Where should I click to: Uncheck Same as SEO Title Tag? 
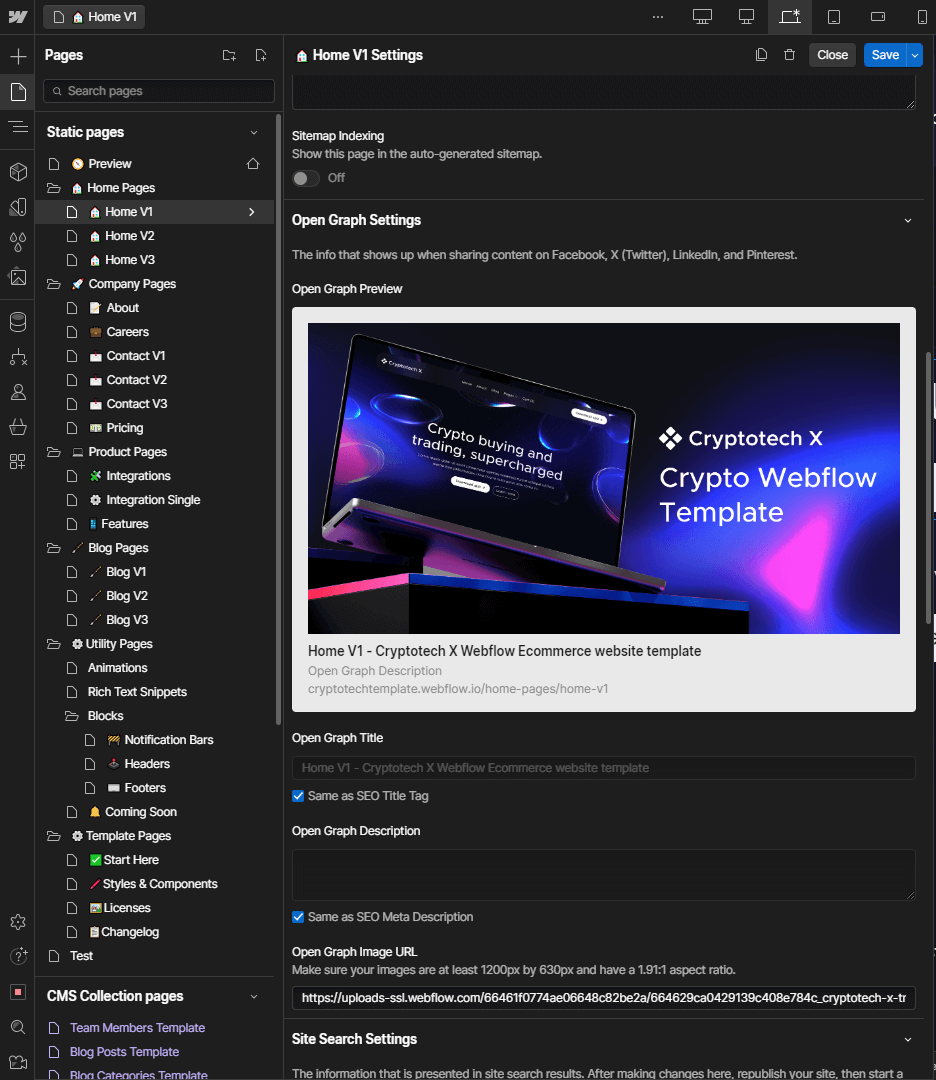[x=298, y=796]
